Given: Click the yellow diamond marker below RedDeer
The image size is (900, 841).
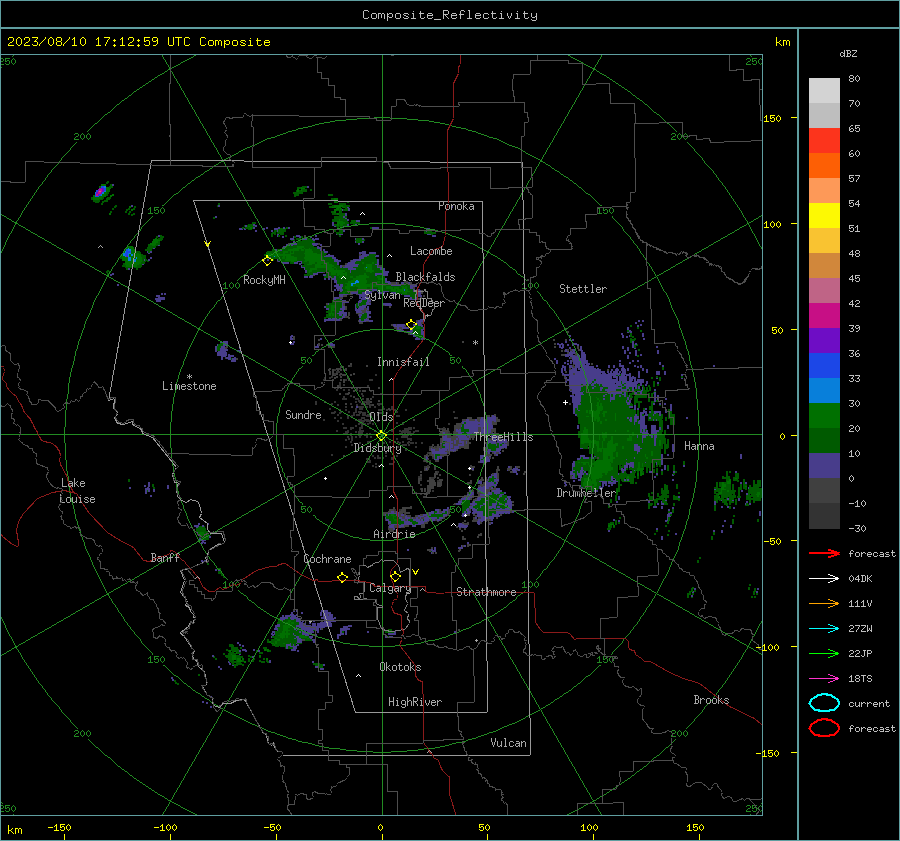Looking at the screenshot, I should [411, 325].
